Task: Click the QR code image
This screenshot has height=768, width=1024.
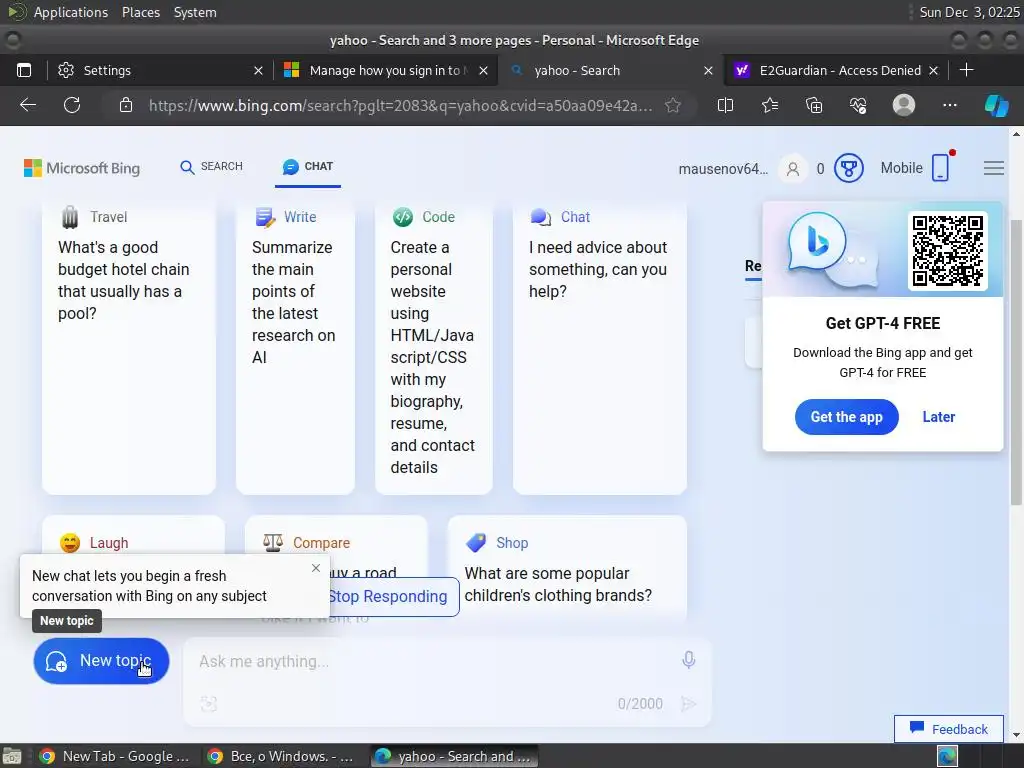Action: click(948, 251)
